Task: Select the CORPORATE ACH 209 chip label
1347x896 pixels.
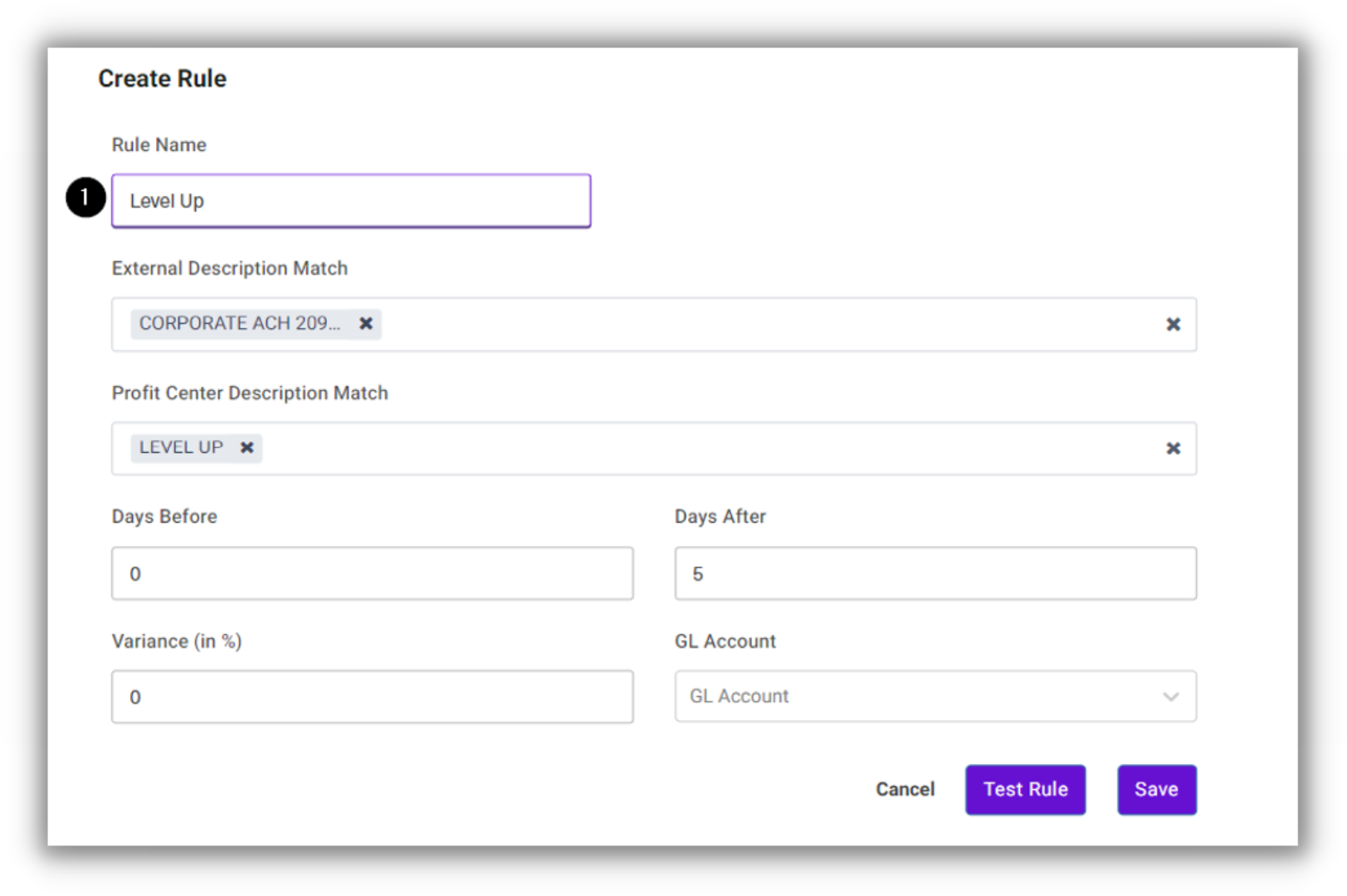Action: tap(240, 324)
